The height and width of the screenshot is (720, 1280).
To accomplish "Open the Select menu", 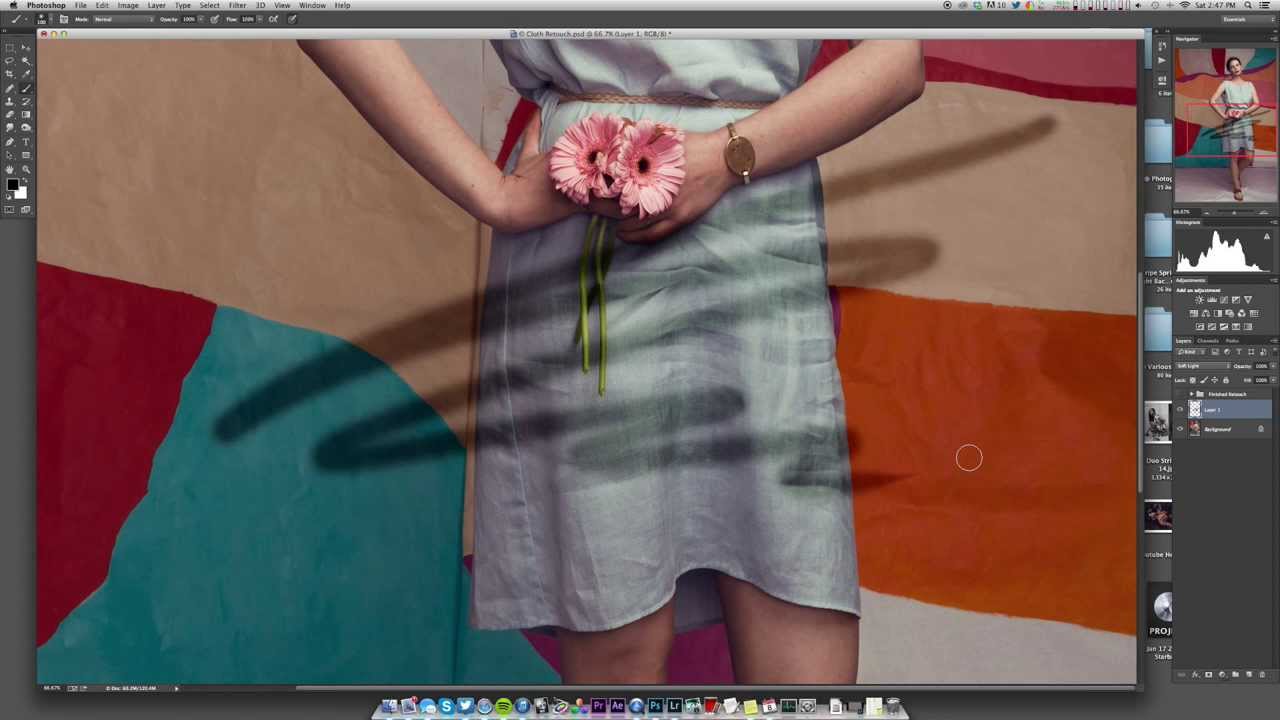I will click(209, 5).
